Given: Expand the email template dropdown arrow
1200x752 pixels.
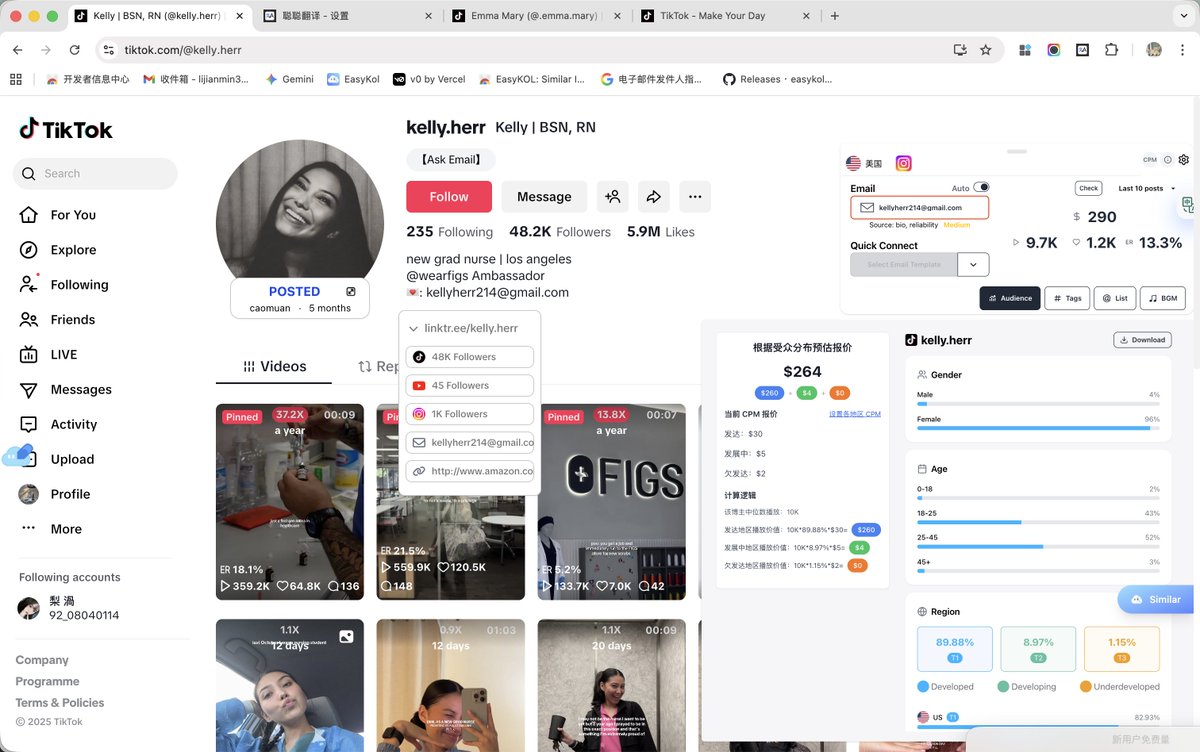Looking at the screenshot, I should point(974,264).
